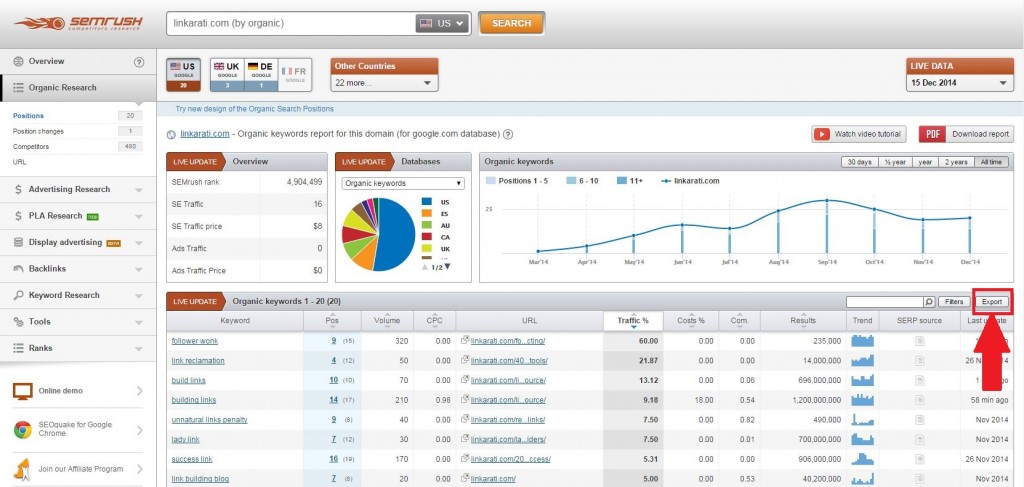Select Position changes submenu item
The height and width of the screenshot is (487, 1024).
[39, 131]
